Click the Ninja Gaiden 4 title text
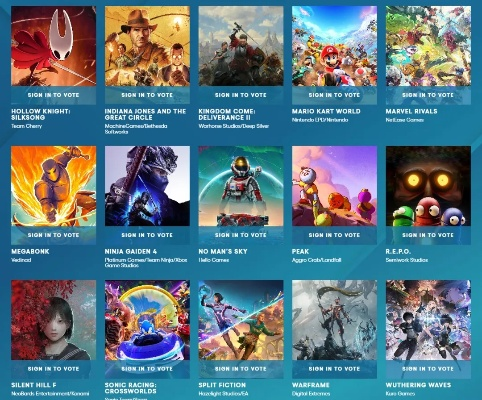 pos(131,251)
